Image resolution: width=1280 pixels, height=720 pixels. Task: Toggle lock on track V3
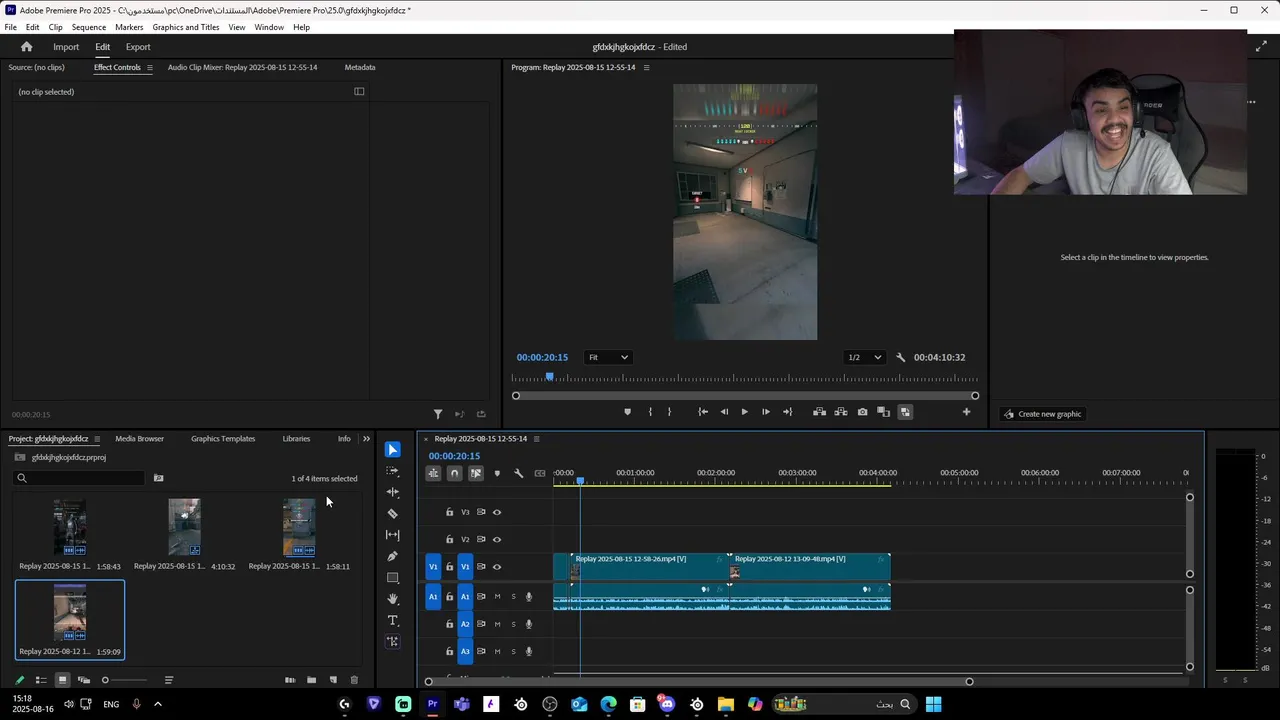[449, 512]
